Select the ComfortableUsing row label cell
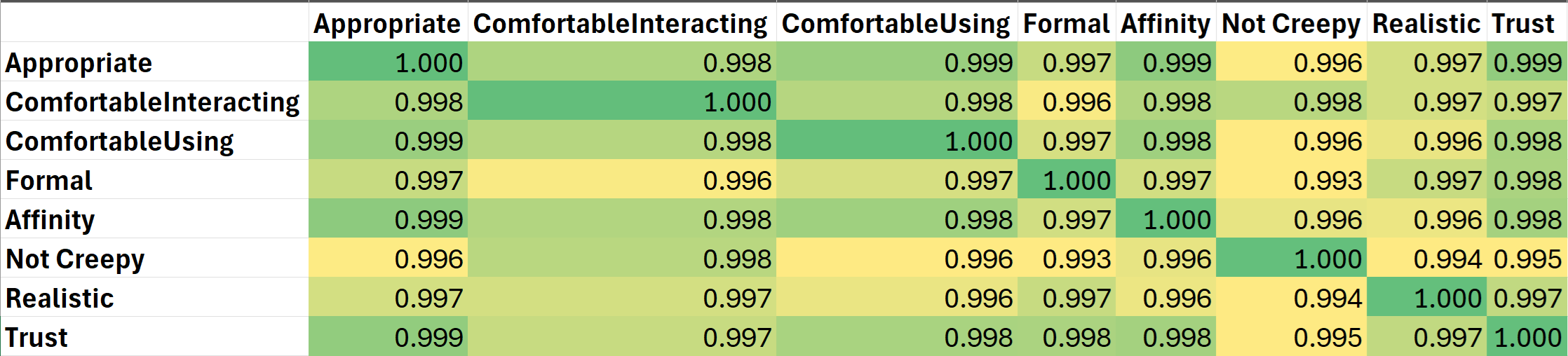1568x356 pixels. pyautogui.click(x=154, y=140)
